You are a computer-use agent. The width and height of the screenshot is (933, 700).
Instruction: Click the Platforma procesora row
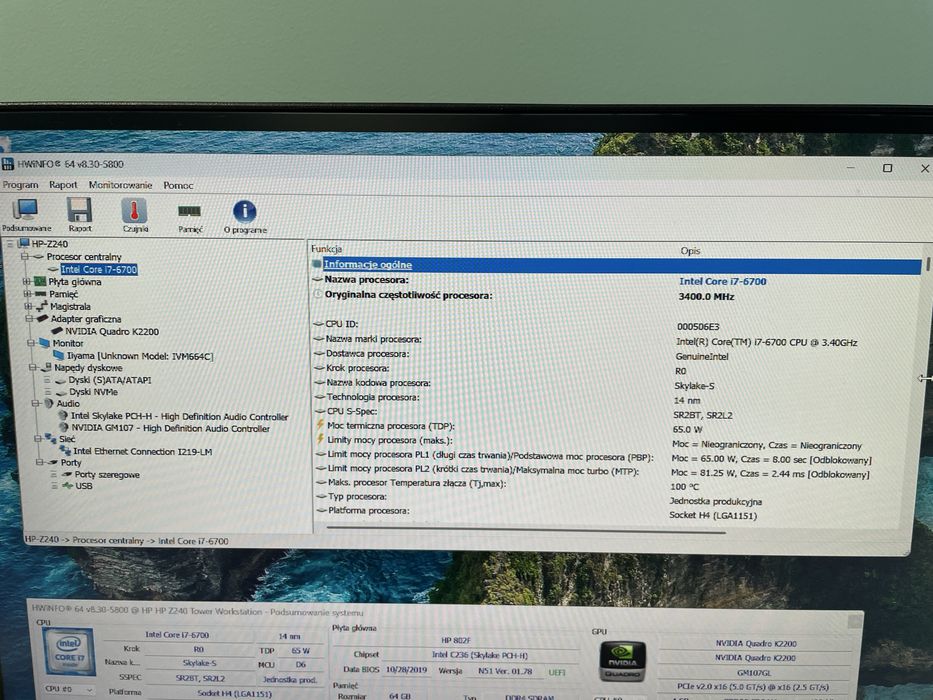coord(612,512)
